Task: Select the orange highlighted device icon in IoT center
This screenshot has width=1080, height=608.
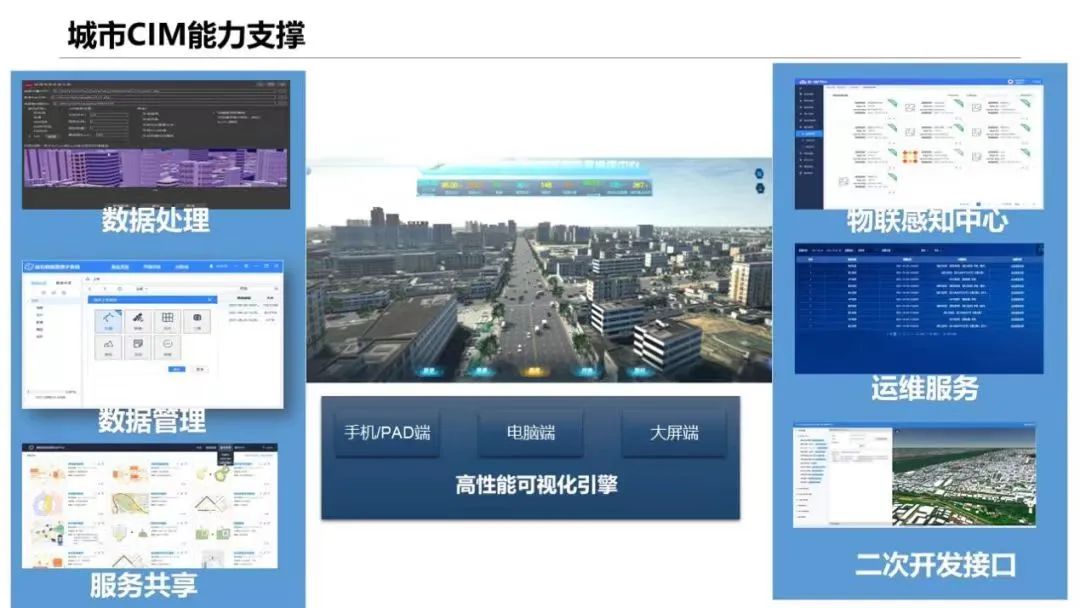Action: (x=911, y=157)
